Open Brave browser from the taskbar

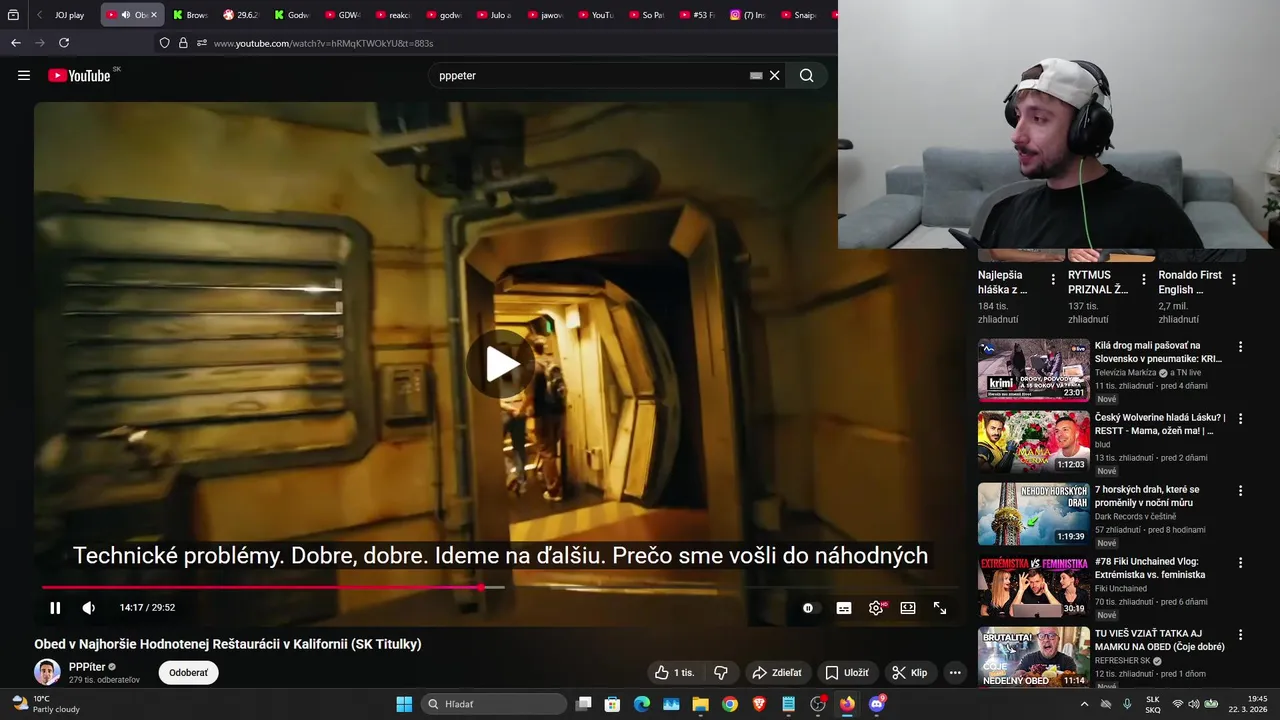[759, 704]
